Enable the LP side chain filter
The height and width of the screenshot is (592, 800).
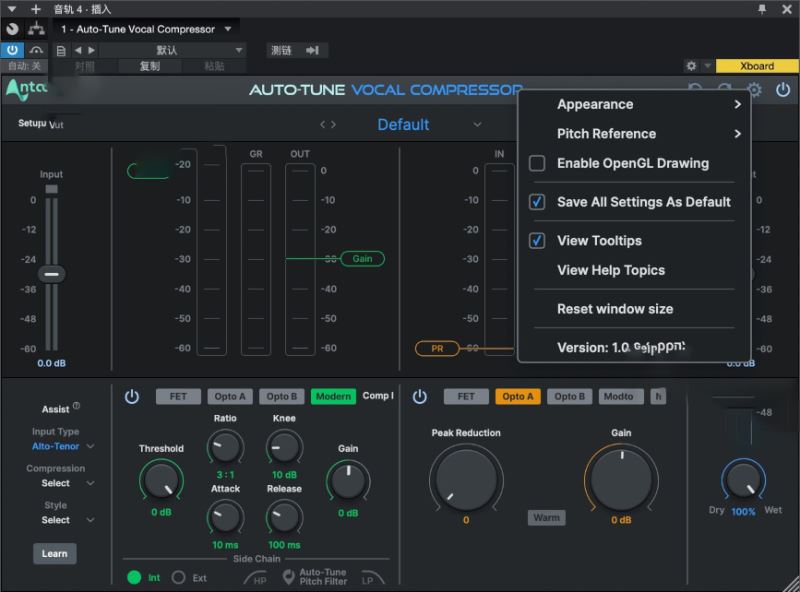pyautogui.click(x=372, y=578)
